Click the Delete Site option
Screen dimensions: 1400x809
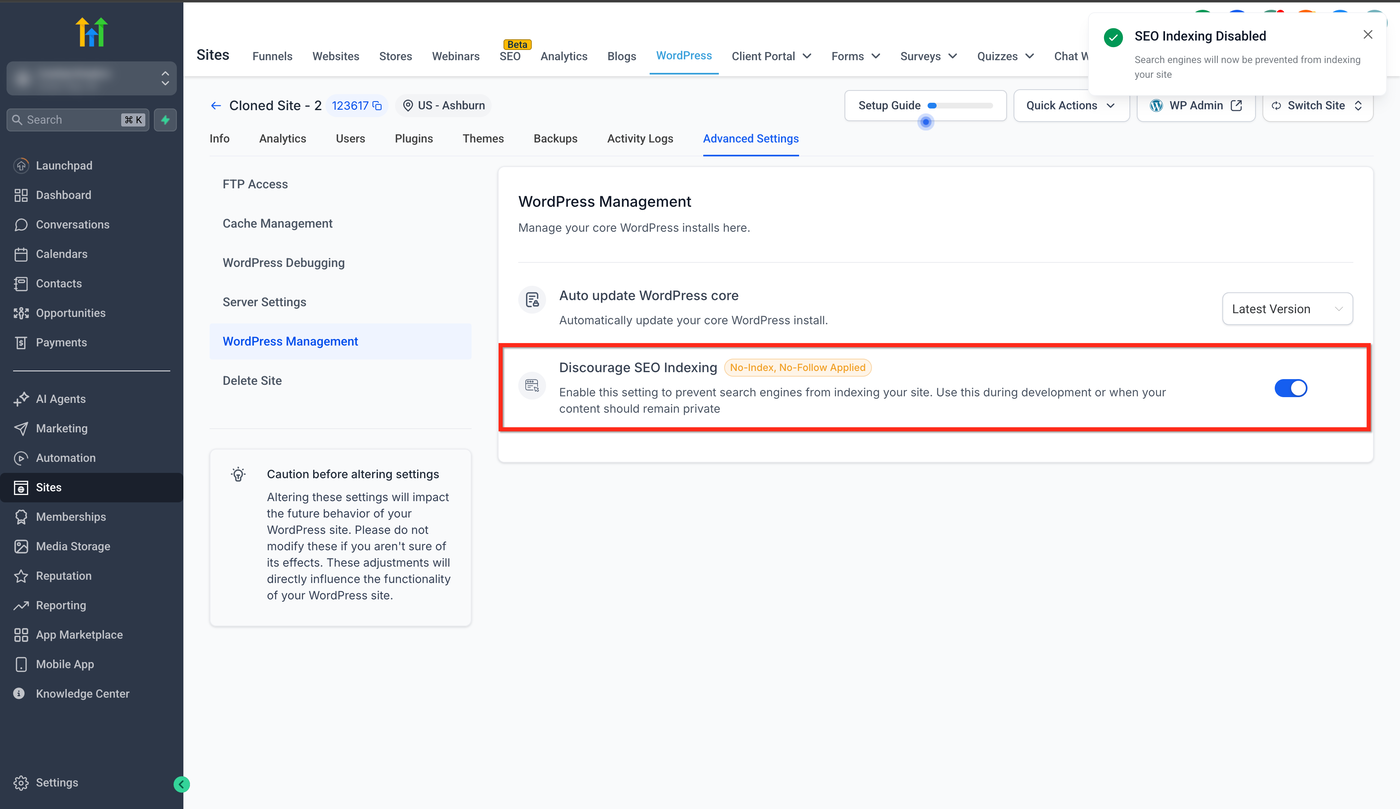point(252,380)
